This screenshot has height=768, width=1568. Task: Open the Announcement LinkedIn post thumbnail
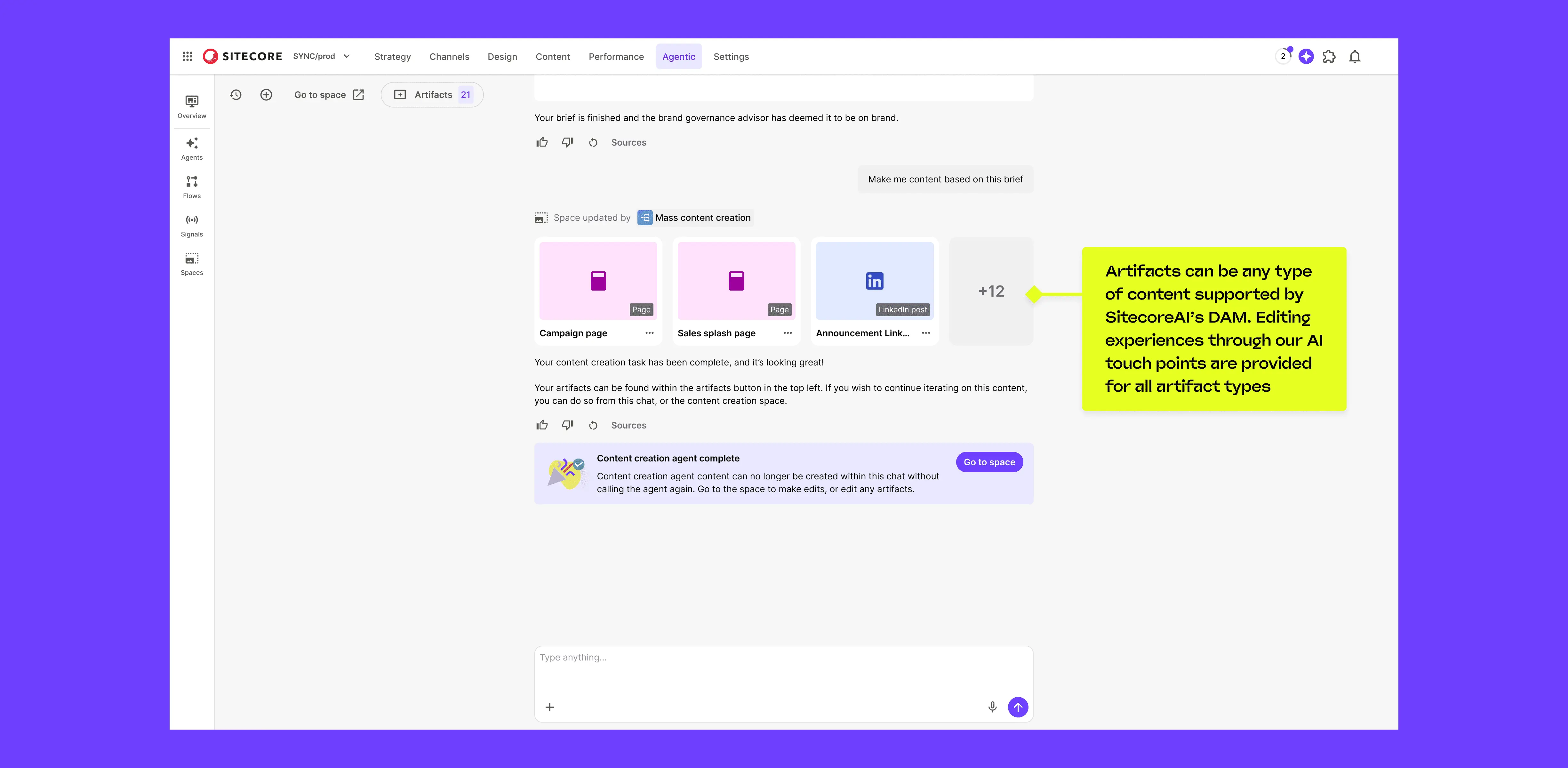click(x=875, y=281)
